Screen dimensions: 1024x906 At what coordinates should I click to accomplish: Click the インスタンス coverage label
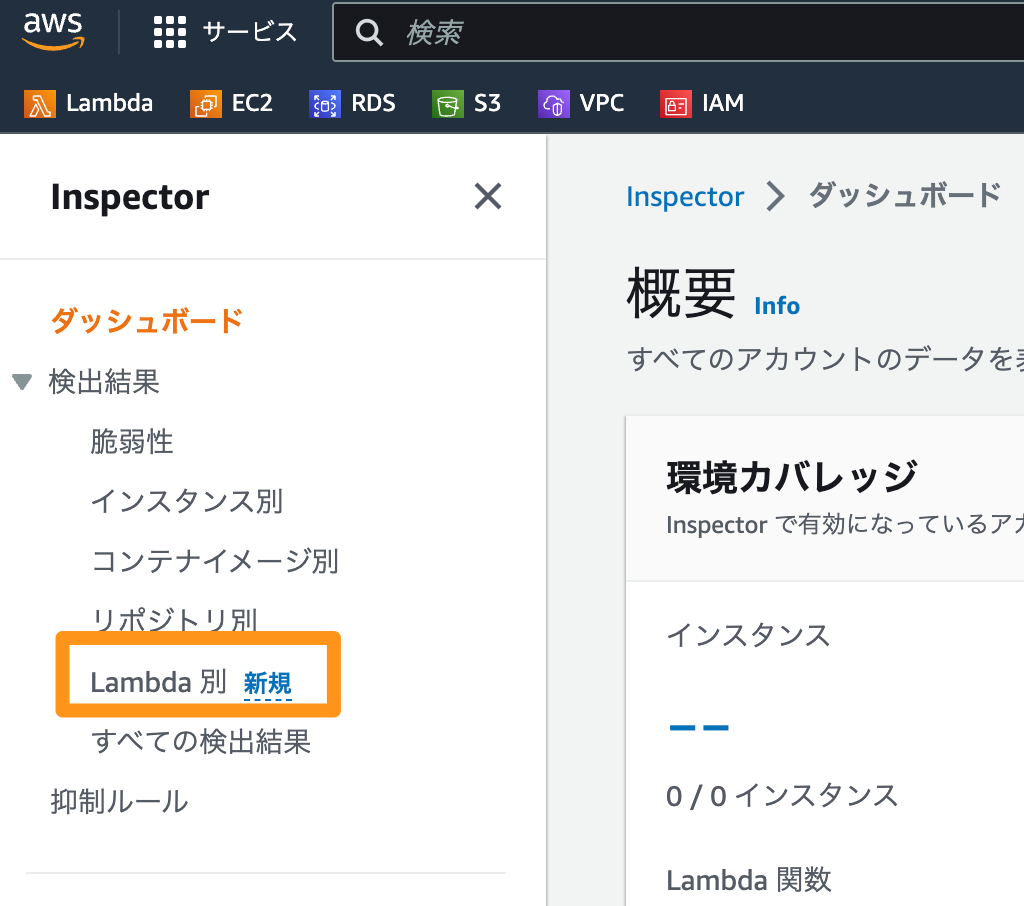tap(748, 635)
